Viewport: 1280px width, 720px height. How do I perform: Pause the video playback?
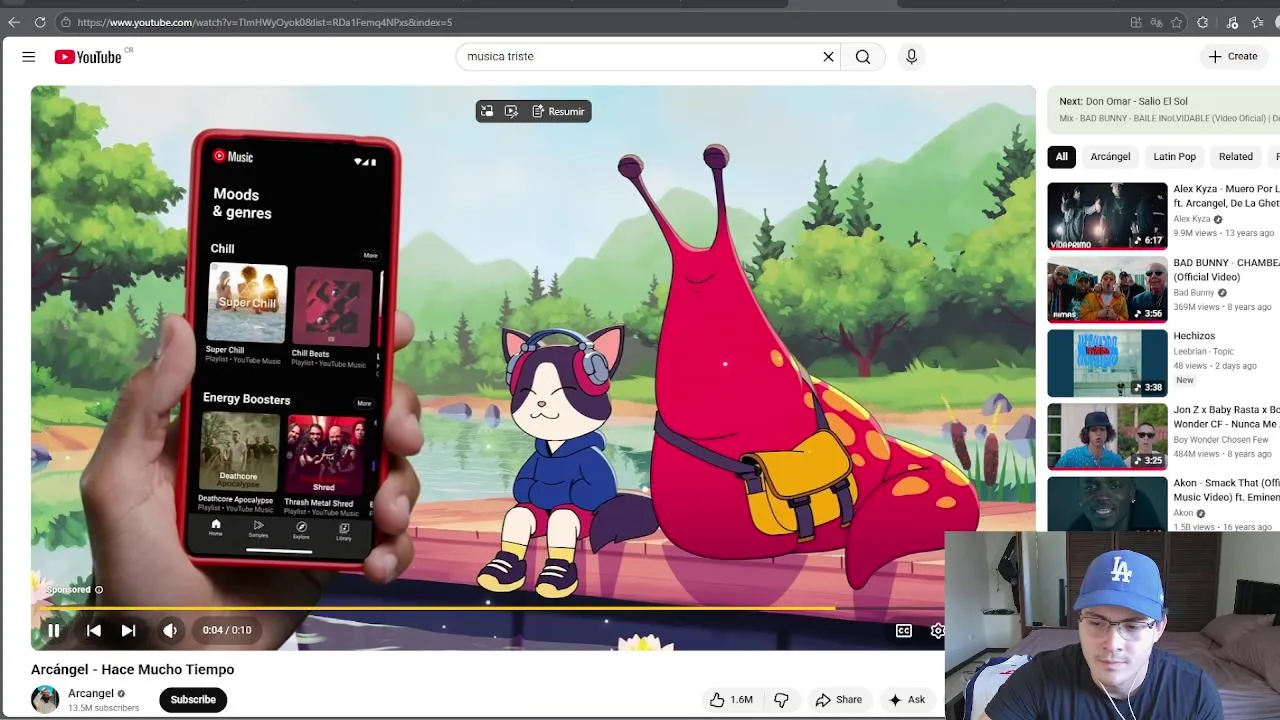[54, 630]
